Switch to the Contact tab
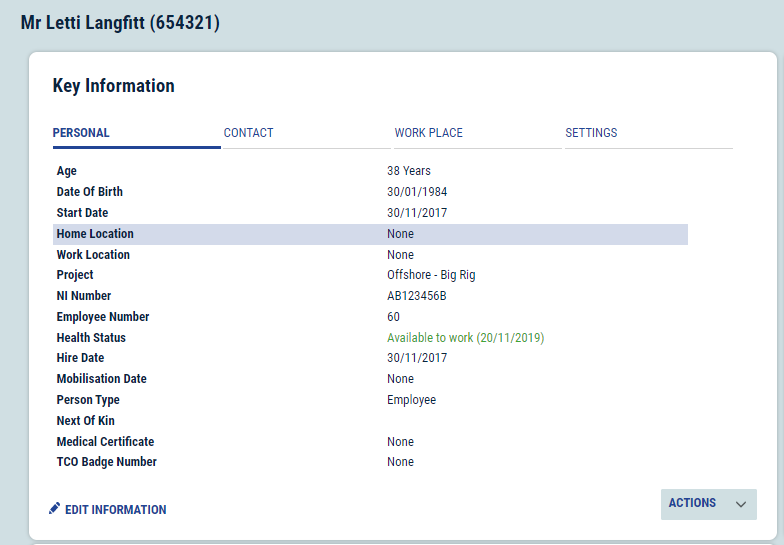 pyautogui.click(x=249, y=133)
